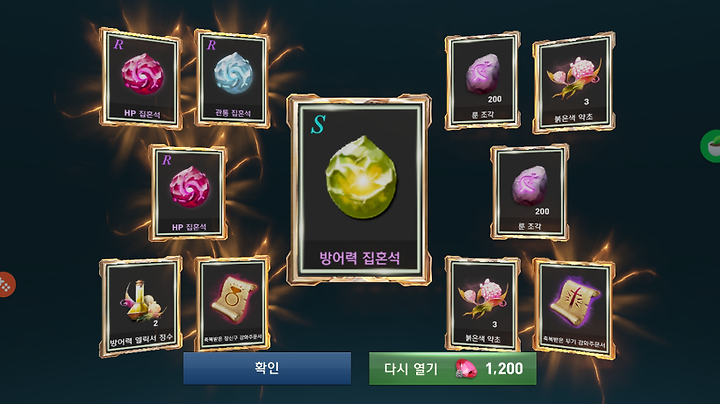Select 룬 조각 card next to 붉은색 약초
This screenshot has height=404, width=720.
click(482, 81)
